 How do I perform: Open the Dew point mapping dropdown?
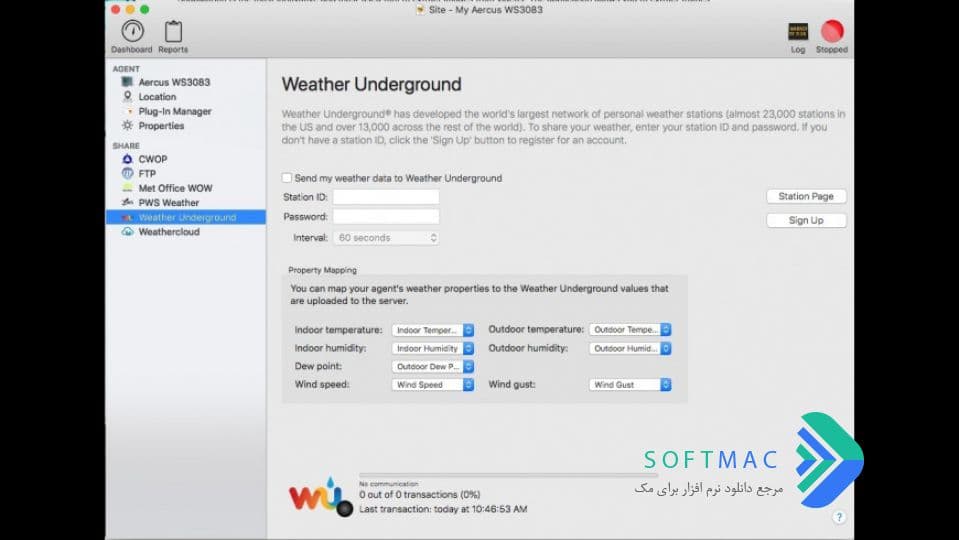[x=433, y=366]
